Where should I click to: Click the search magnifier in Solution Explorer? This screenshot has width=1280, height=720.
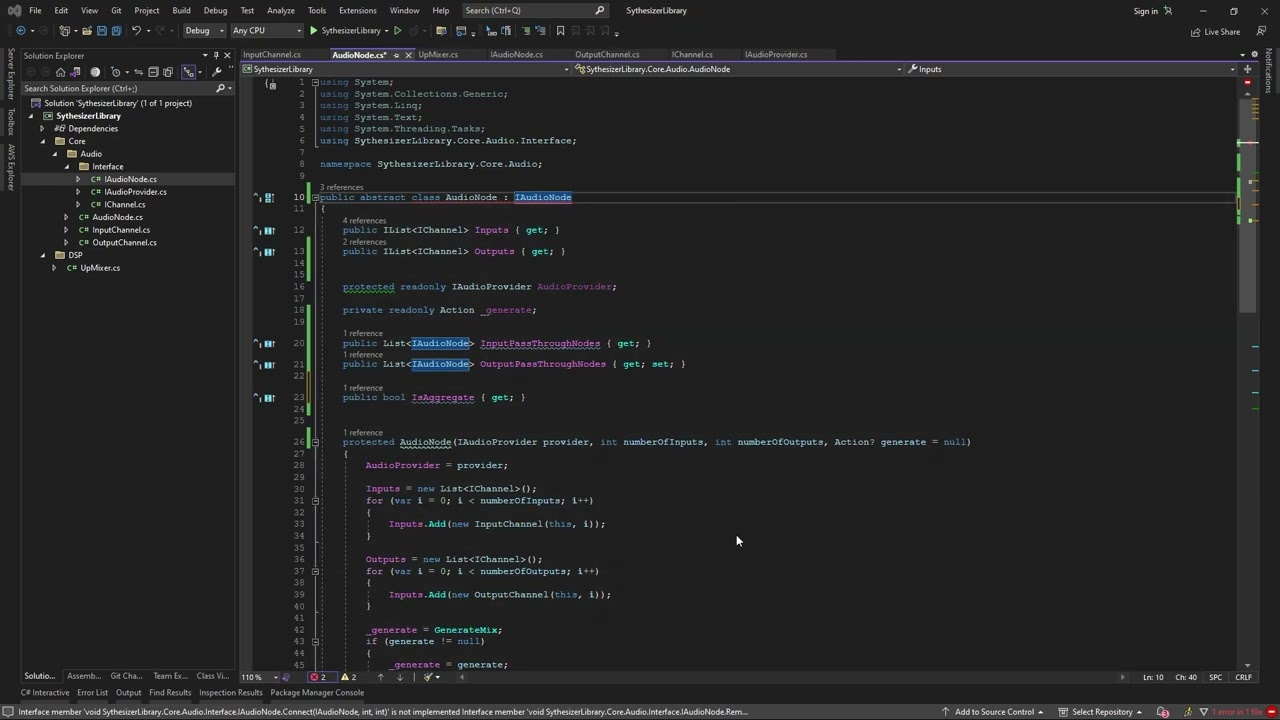(x=219, y=88)
